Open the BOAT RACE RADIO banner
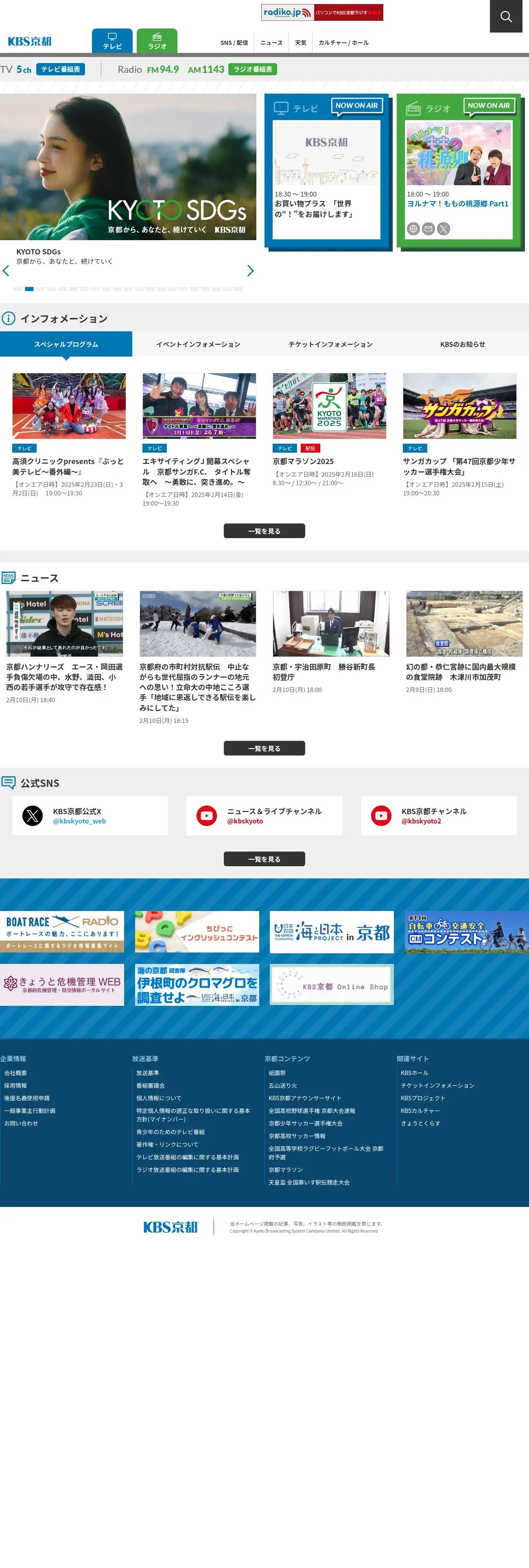 coord(62,932)
